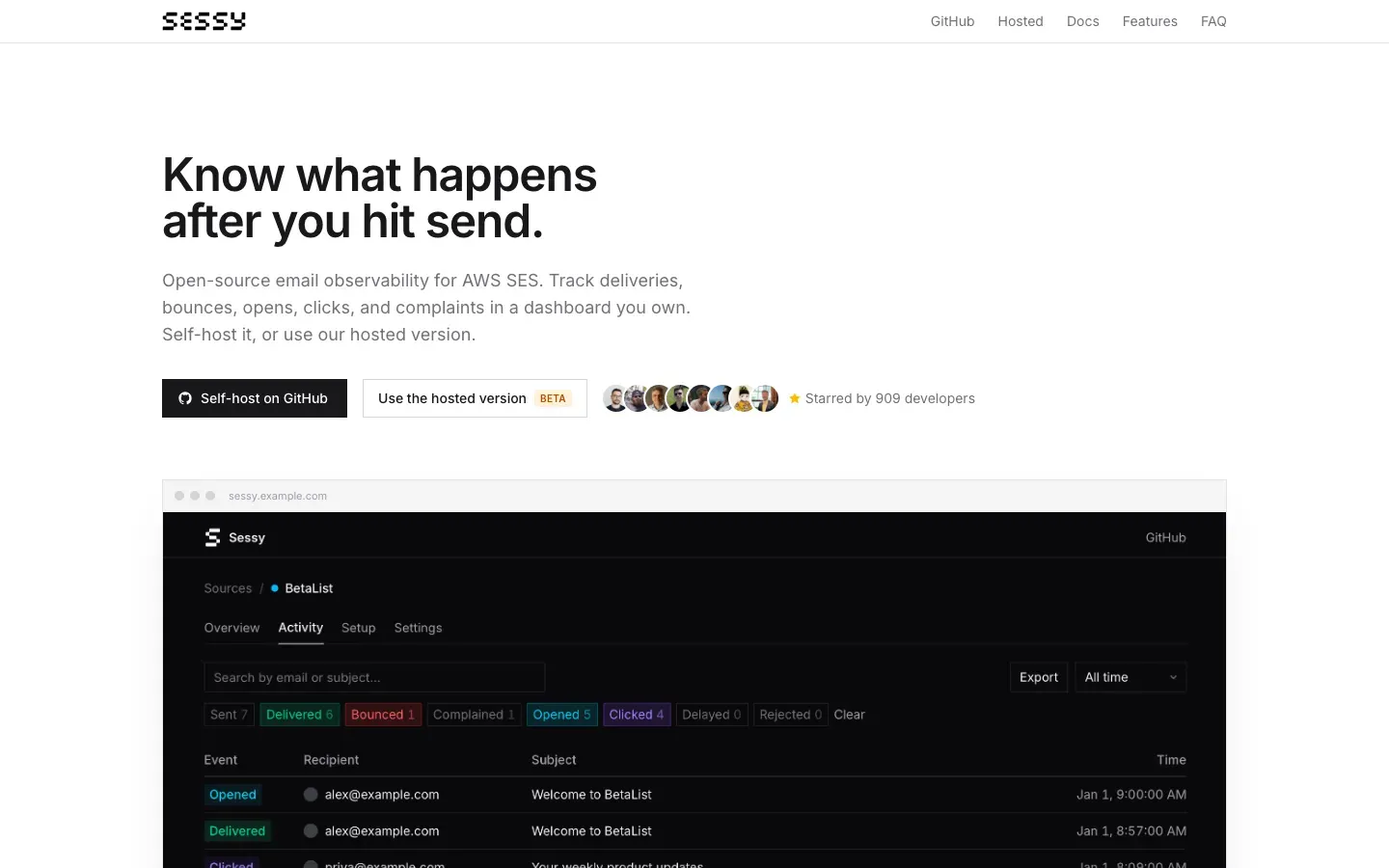Click the Sources breadcrumb
The width and height of the screenshot is (1389, 868).
click(x=228, y=588)
